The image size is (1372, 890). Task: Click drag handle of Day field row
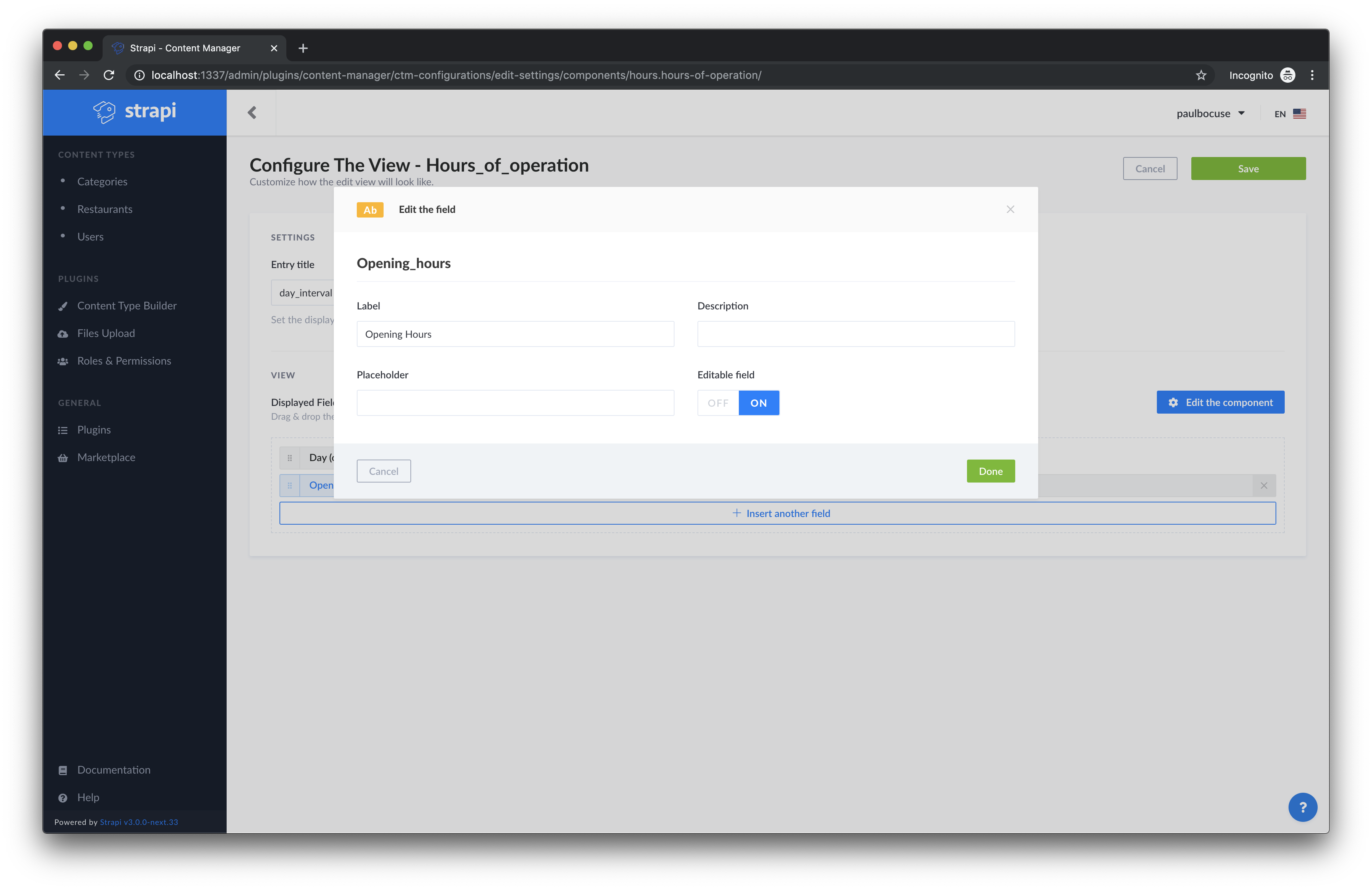(x=289, y=458)
